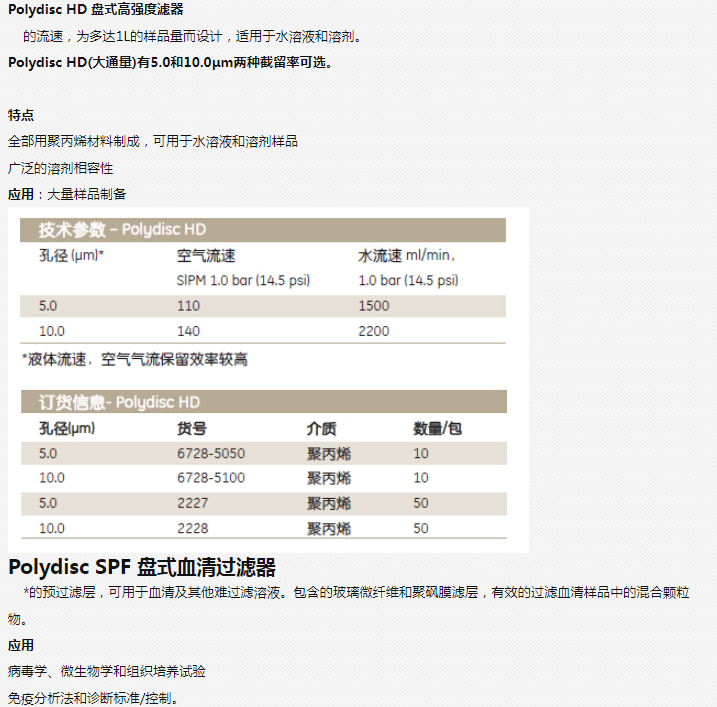This screenshot has width=717, height=707.
Task: Click the footnote '*液体流速，空气气流保留效率较高'
Action: pyautogui.click(x=135, y=359)
